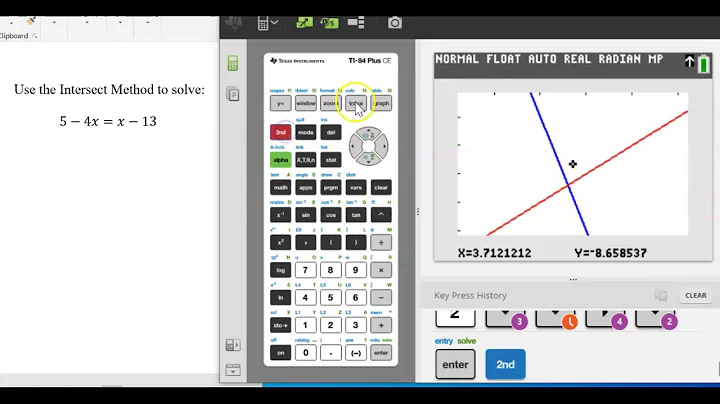Click the three-dot panel splitter under calculator screen
This screenshot has height=404, width=720.
point(573,279)
